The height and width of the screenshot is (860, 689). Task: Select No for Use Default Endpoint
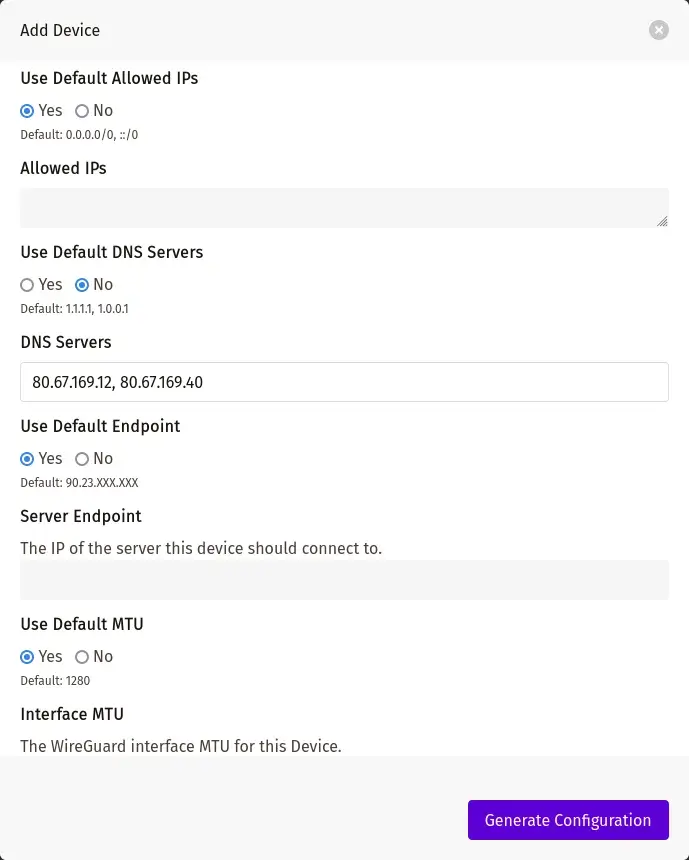tap(82, 459)
